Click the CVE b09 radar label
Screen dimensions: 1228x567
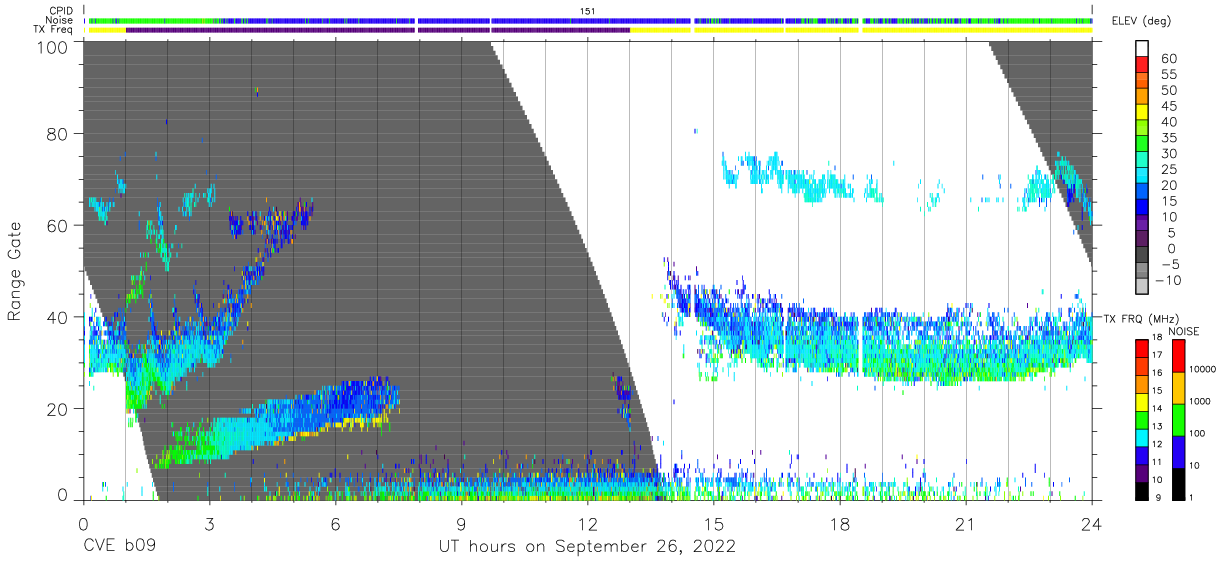click(x=120, y=546)
